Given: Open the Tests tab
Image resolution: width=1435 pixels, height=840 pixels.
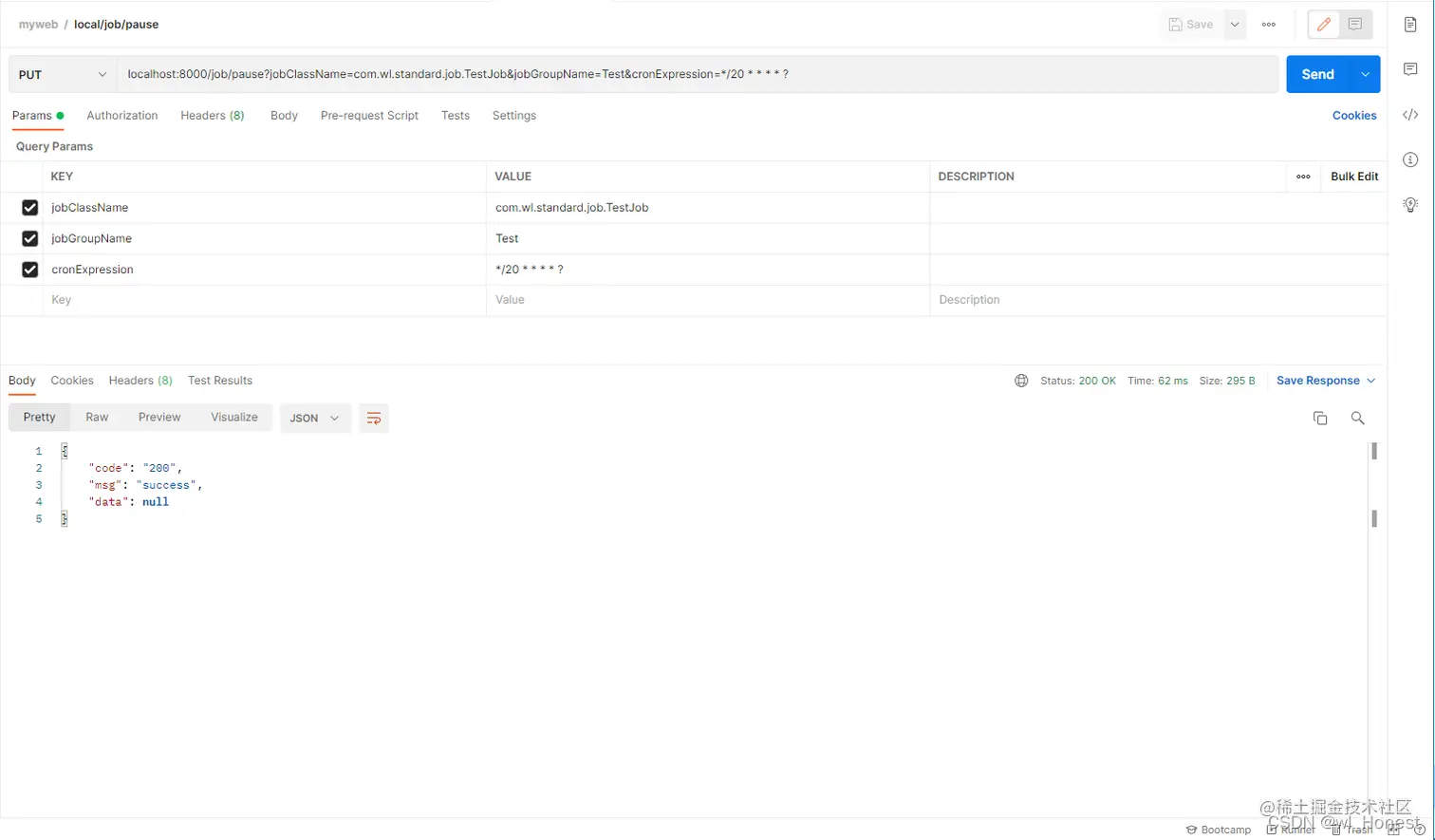Looking at the screenshot, I should [456, 116].
